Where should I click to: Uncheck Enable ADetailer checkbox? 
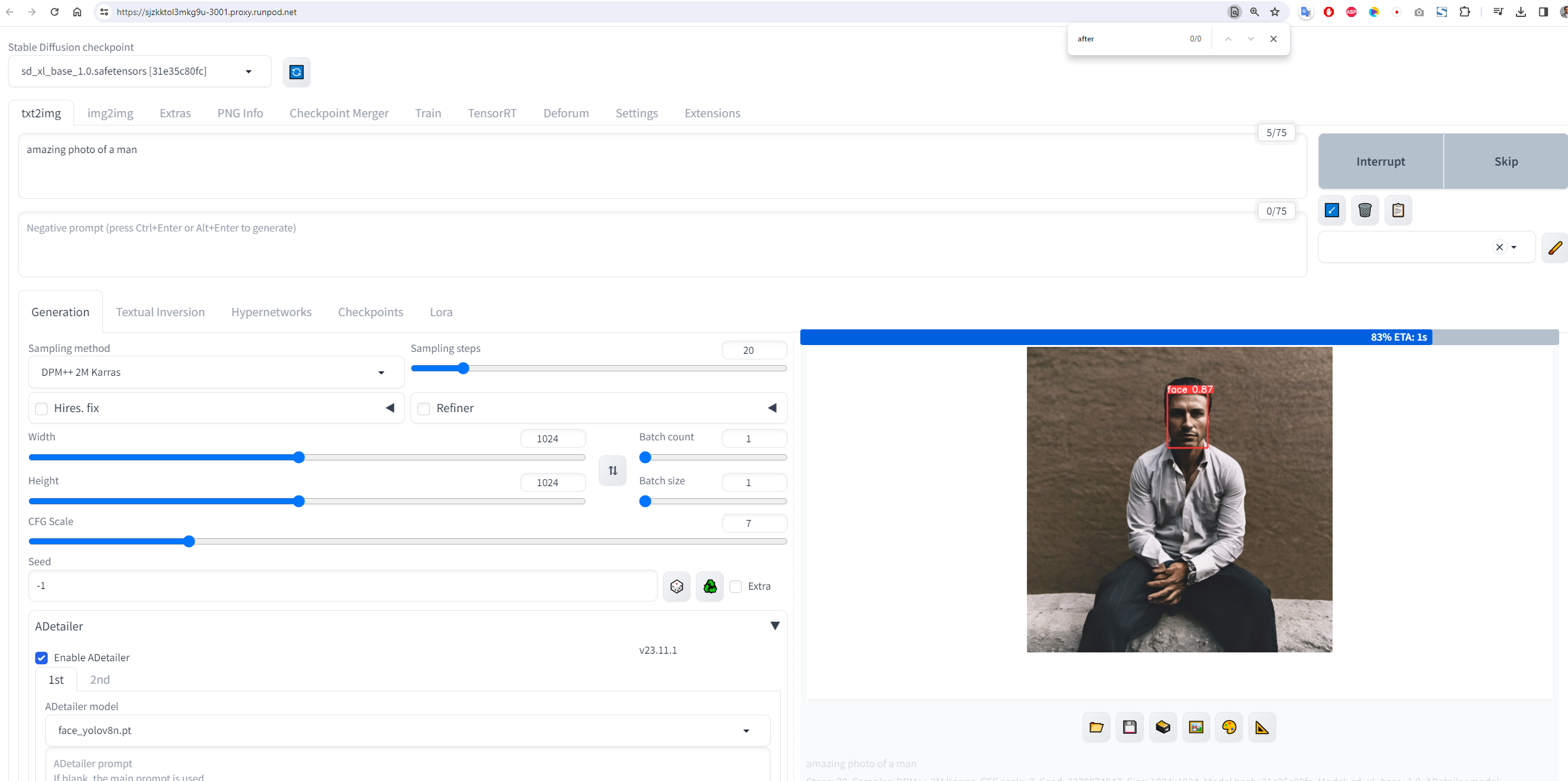tap(42, 658)
